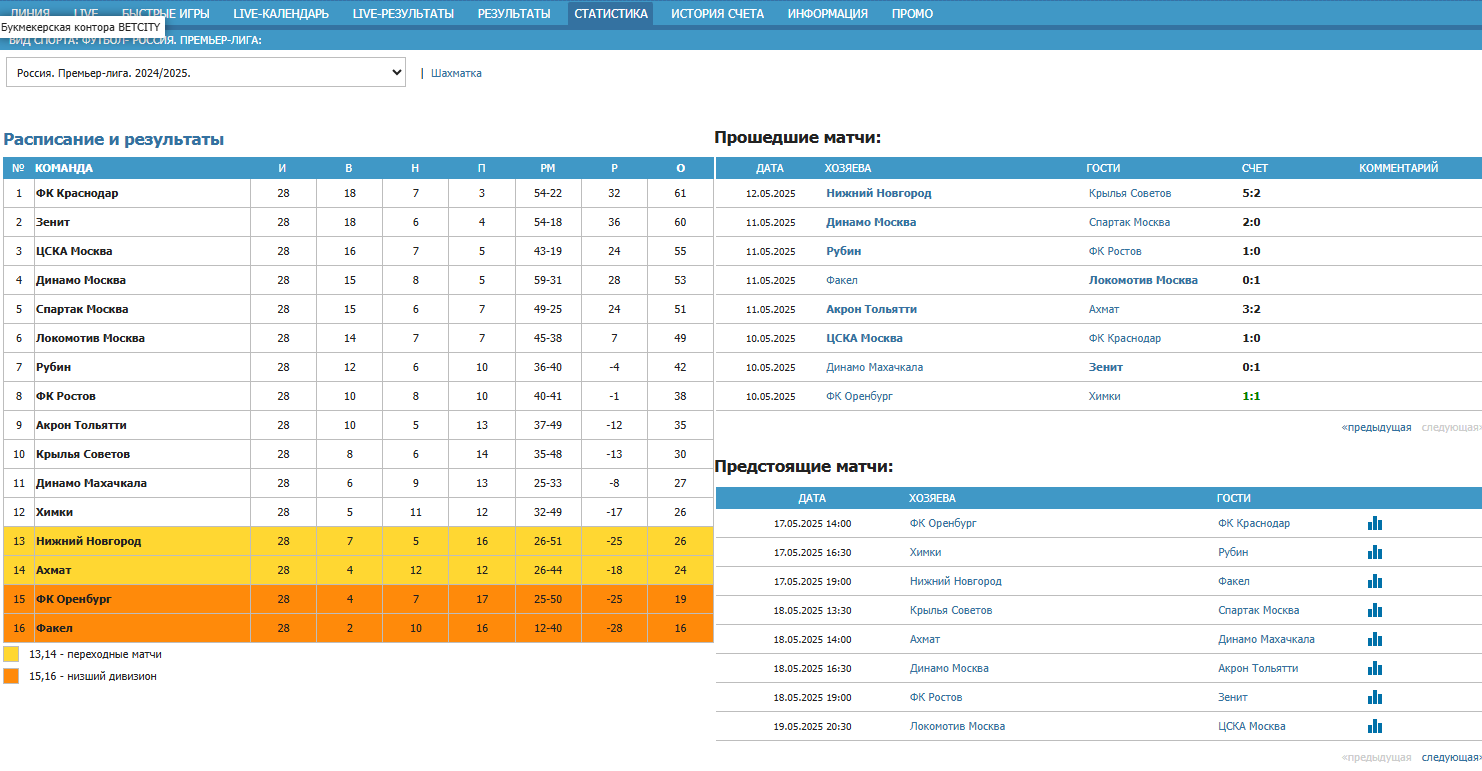This screenshot has width=1482, height=771.
Task: Open stats icon for ФК Оренбург vs ФК Краснодар
Action: (x=1375, y=523)
